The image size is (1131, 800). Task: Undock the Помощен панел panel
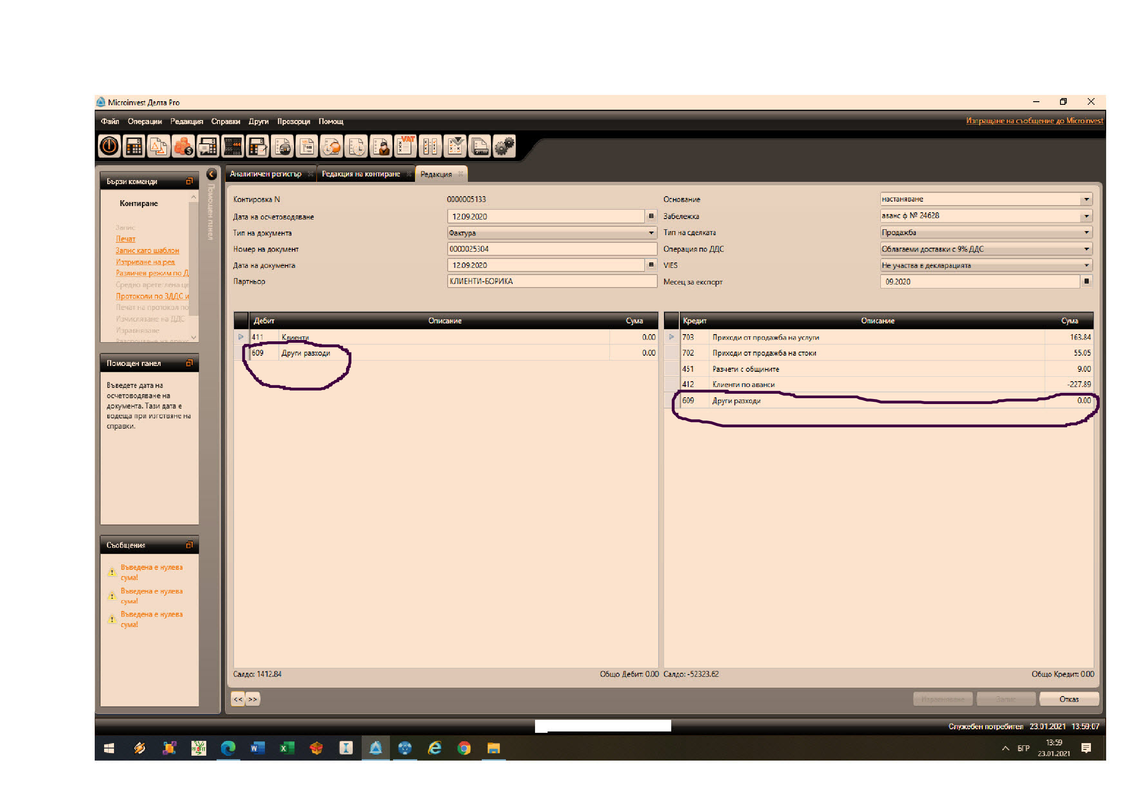[x=190, y=363]
